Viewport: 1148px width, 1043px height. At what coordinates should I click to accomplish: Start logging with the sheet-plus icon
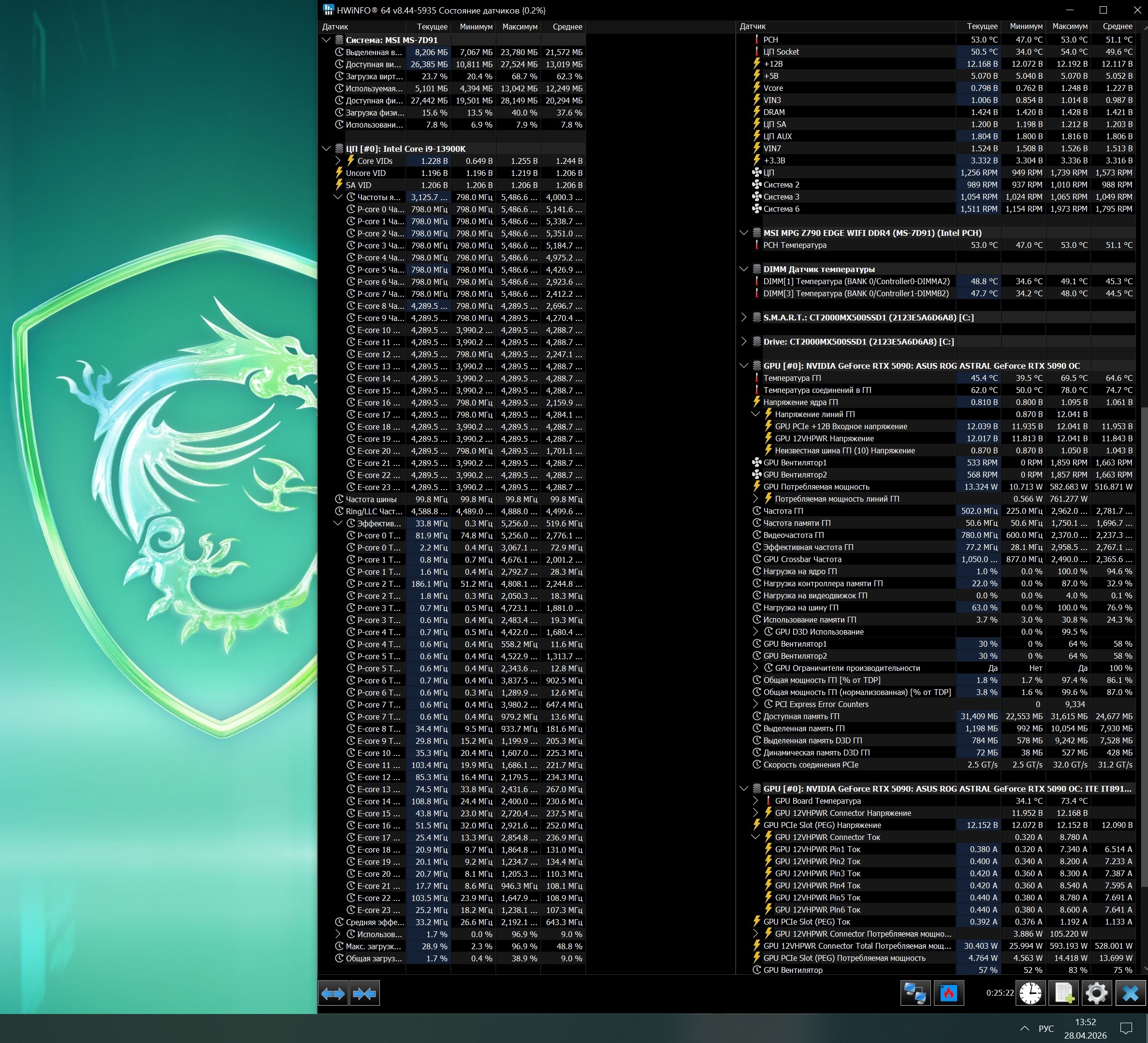(x=1064, y=993)
